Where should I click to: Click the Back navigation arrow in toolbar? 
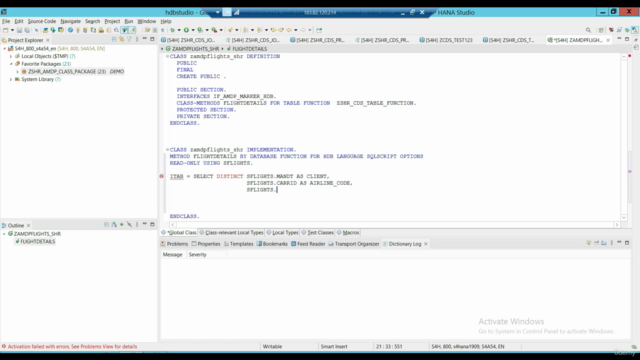click(x=289, y=30)
